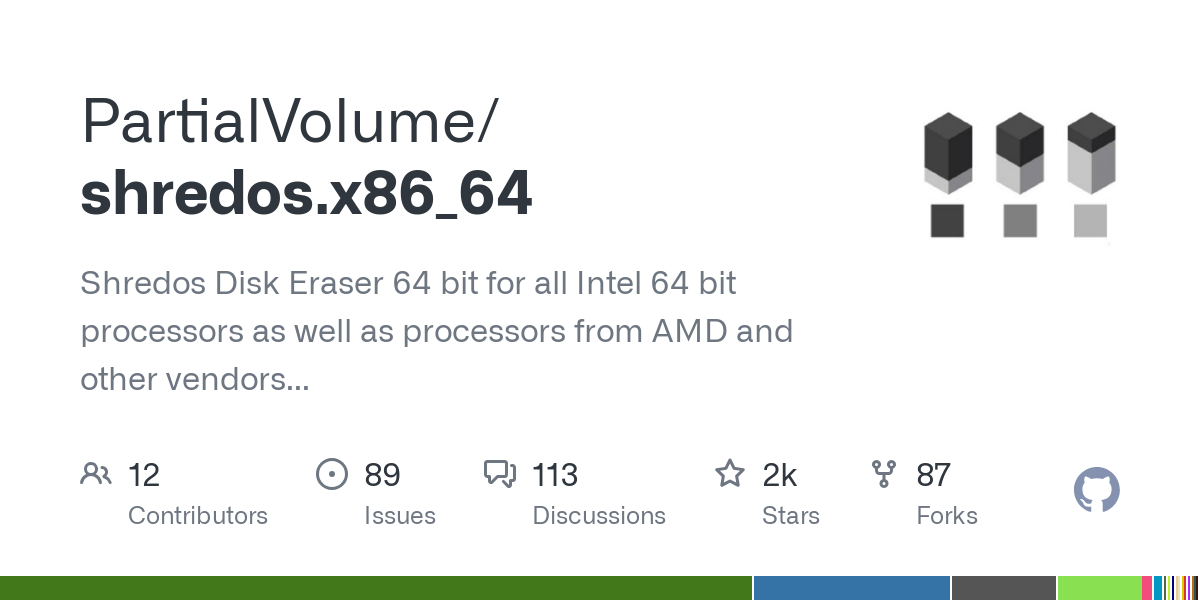Screen dimensions: 1200x600
Task: Select the dark gray language bar segment
Action: pyautogui.click(x=1003, y=588)
